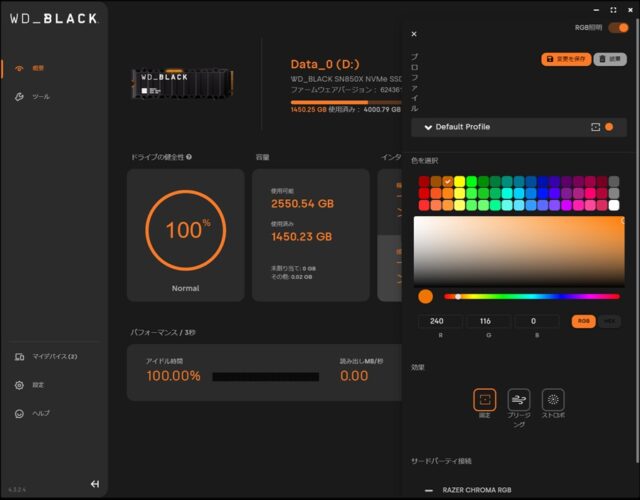This screenshot has height=500, width=640.
Task: Click the Normal health status label
Action: point(185,288)
